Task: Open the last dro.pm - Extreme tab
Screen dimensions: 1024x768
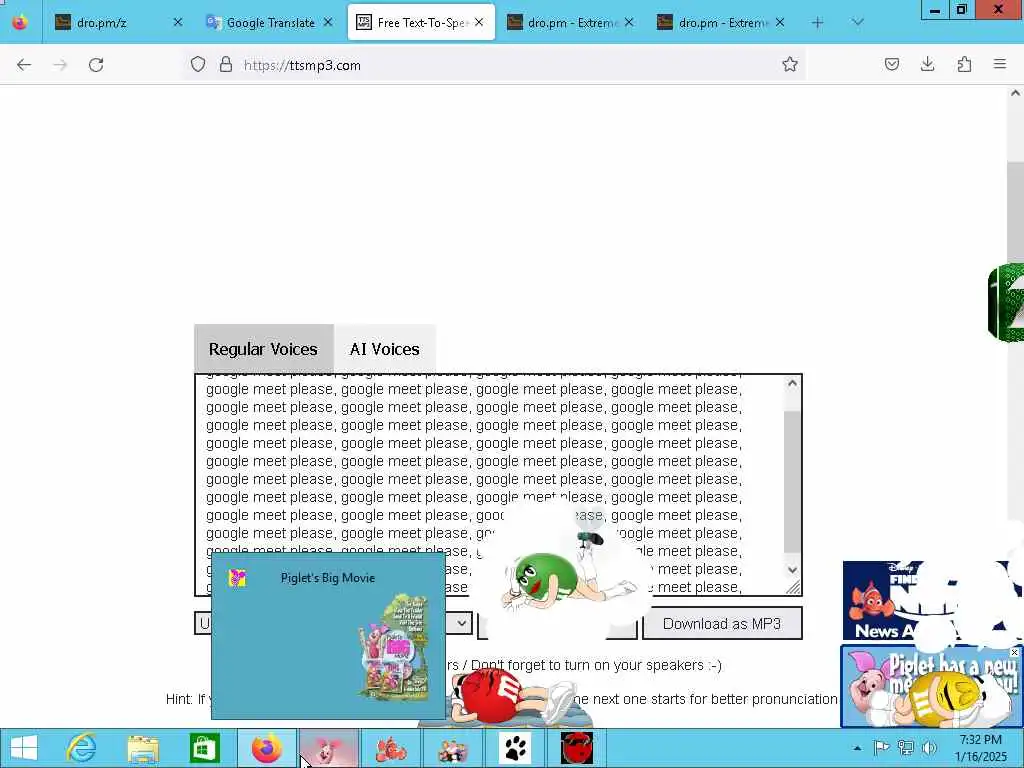Action: (x=722, y=23)
